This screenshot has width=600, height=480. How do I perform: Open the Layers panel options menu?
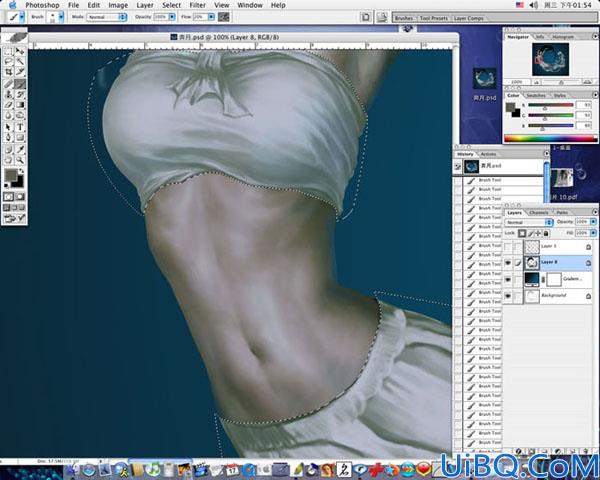pos(595,212)
